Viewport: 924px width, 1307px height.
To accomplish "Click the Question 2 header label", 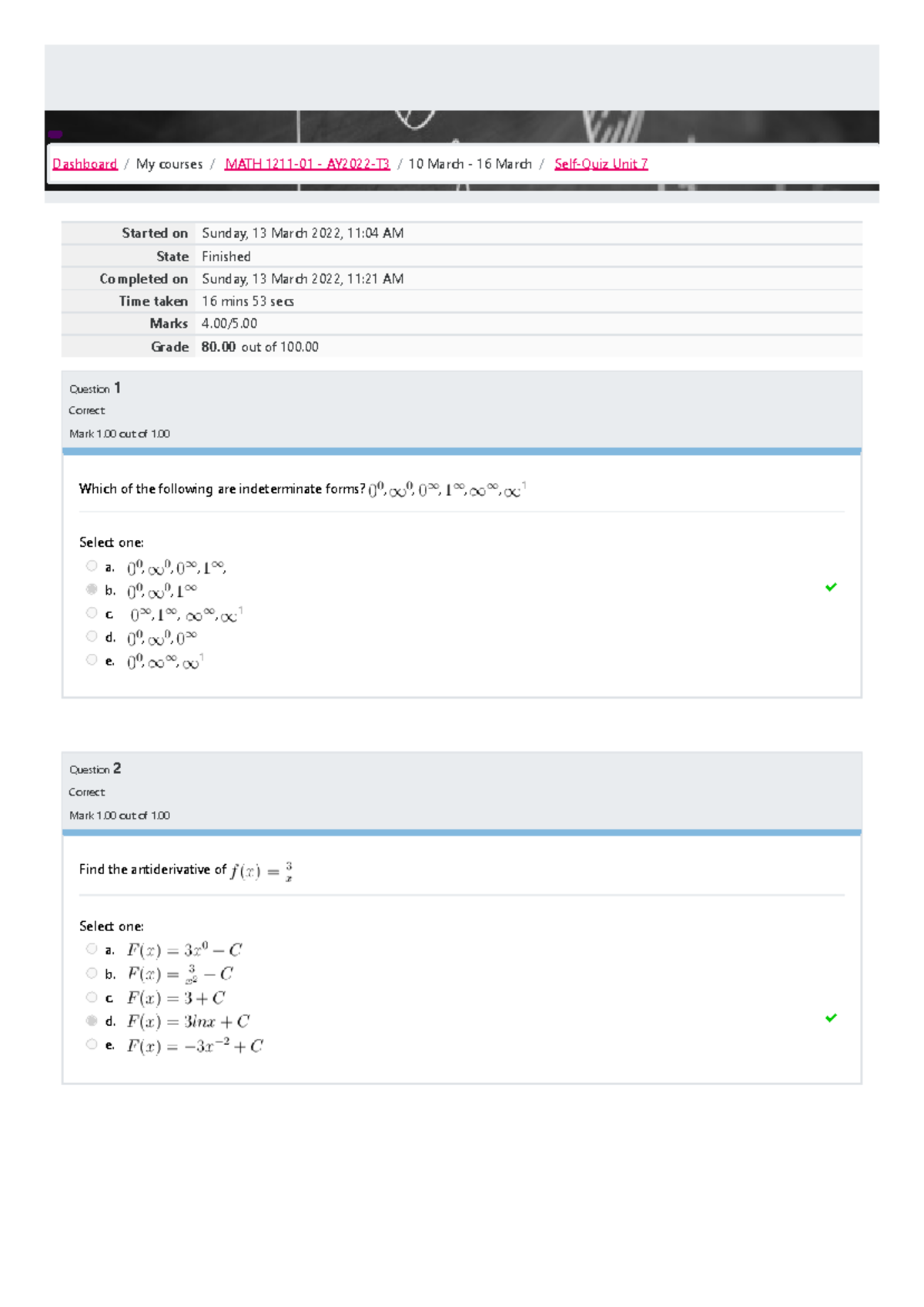I will point(95,769).
